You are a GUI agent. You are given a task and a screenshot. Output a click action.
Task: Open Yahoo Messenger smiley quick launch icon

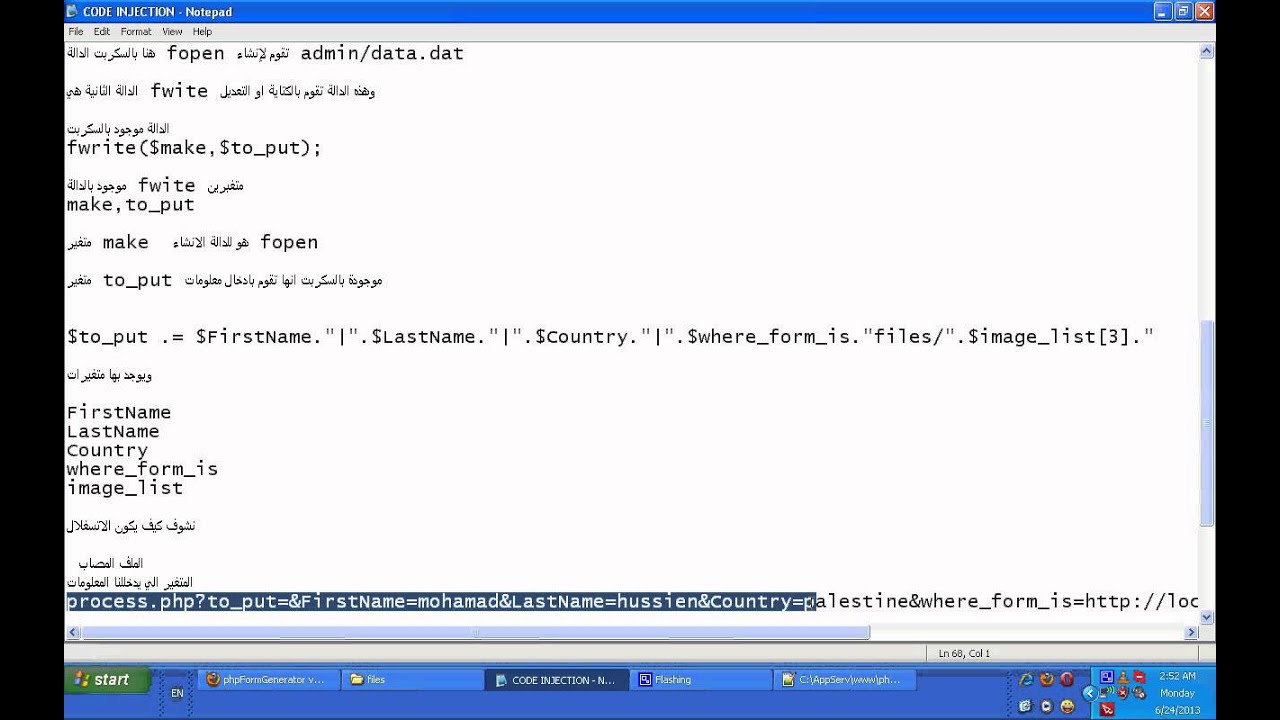point(1067,706)
